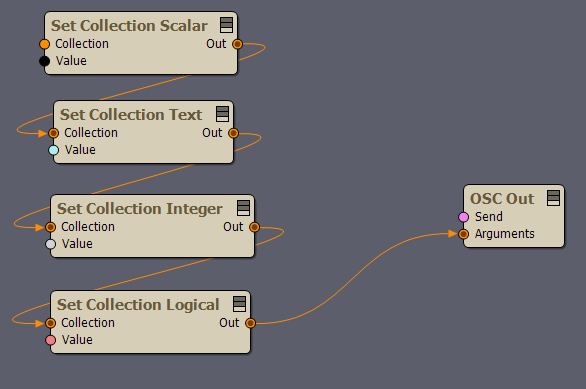Click the black Value port on Set Collection Scalar

44,61
